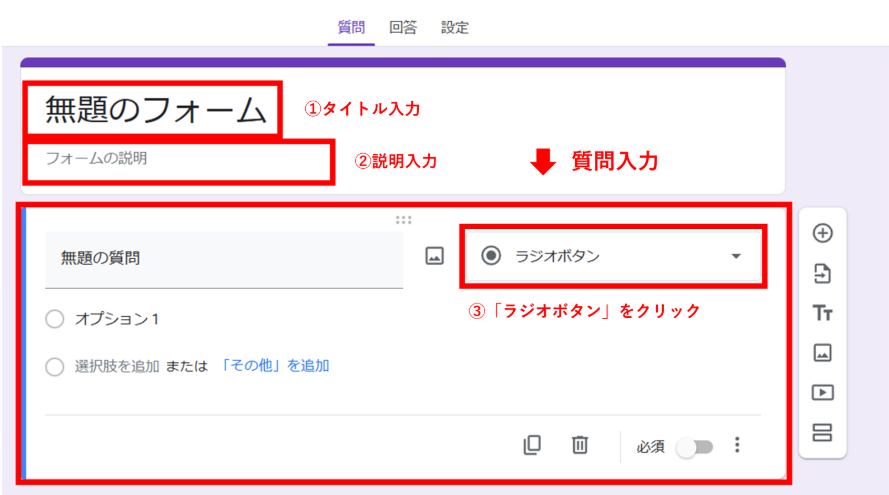
Task: Add an image from the side toolbar
Action: (822, 353)
